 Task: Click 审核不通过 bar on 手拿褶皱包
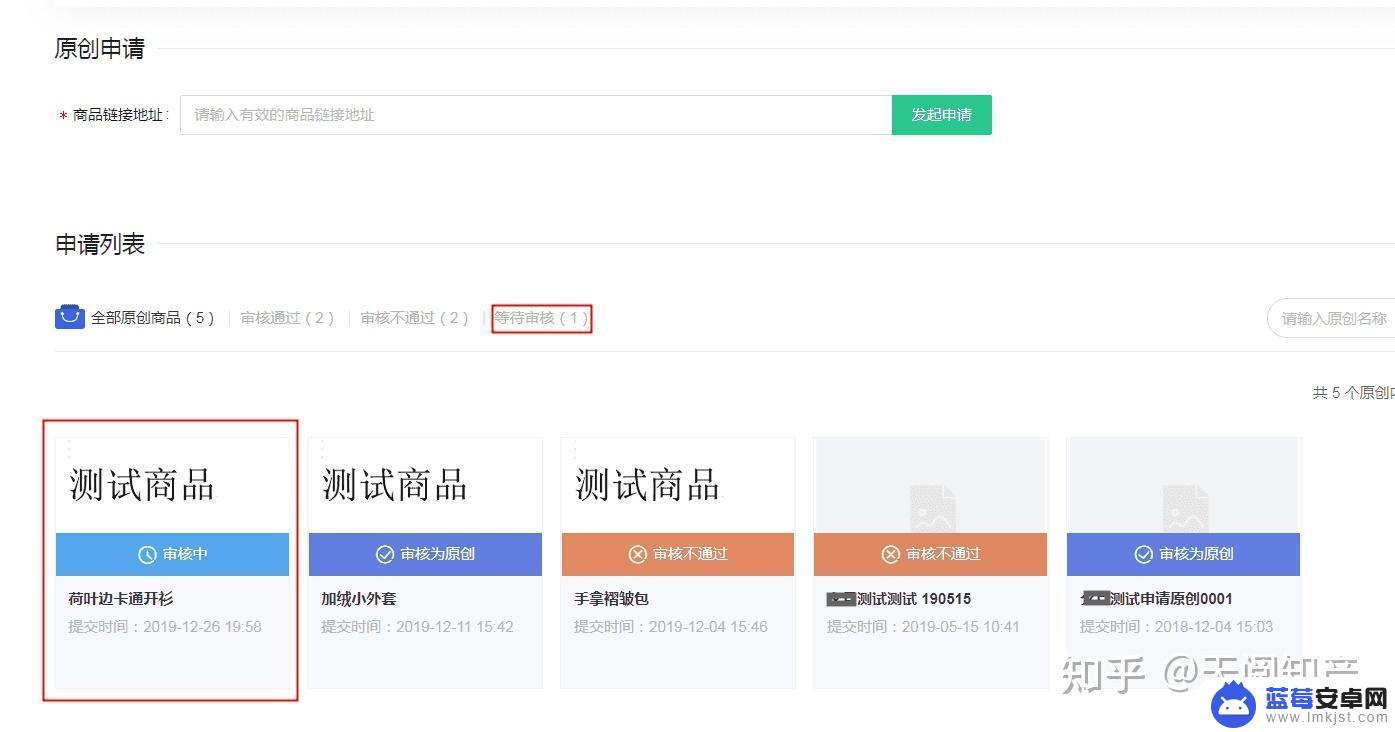678,554
